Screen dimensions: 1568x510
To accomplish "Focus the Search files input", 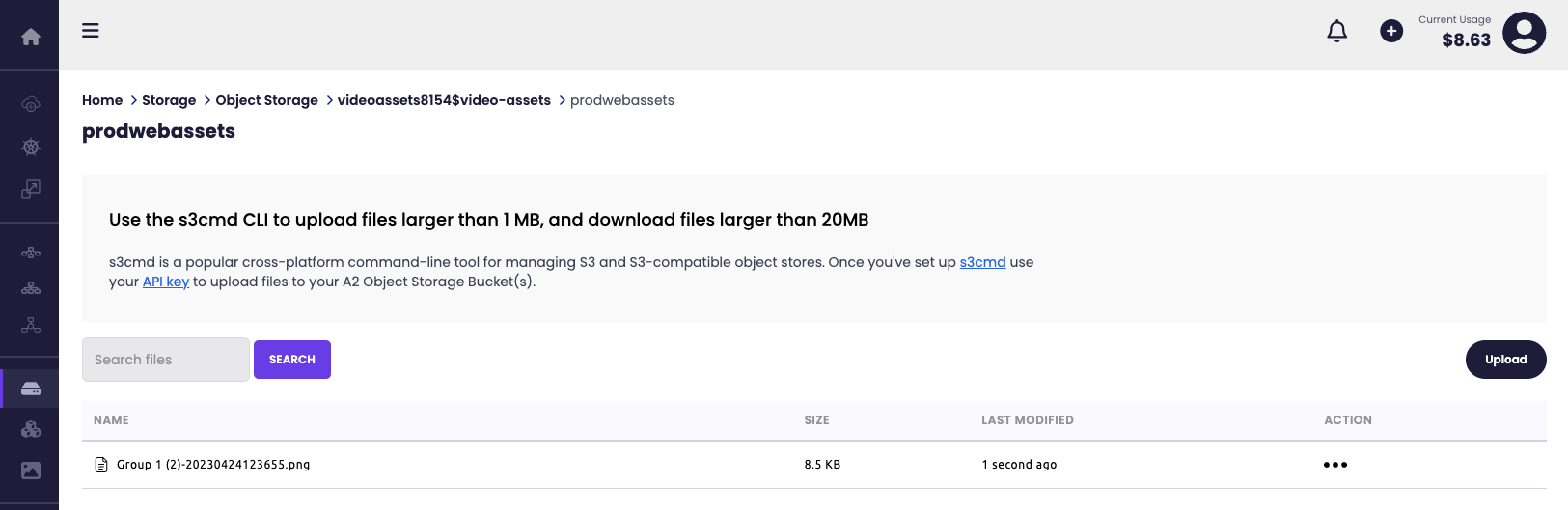I will point(166,360).
